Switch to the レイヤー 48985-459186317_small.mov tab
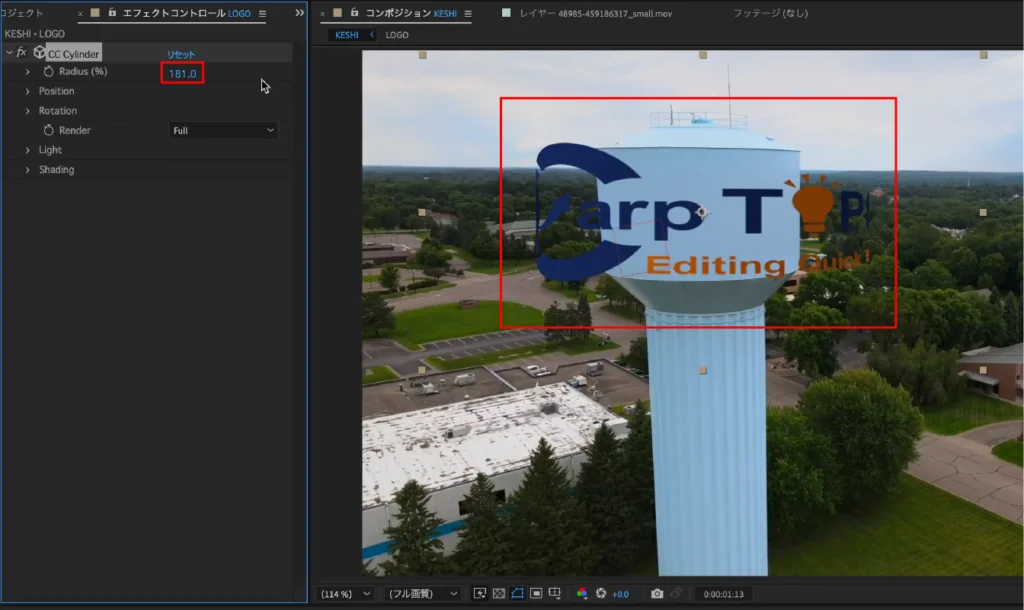This screenshot has height=610, width=1024. (x=595, y=13)
